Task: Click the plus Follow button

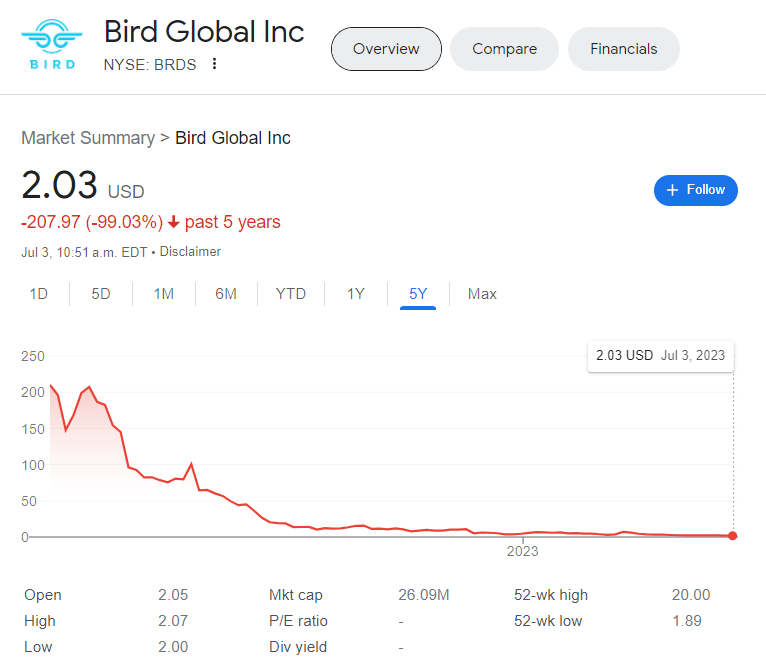Action: (695, 190)
